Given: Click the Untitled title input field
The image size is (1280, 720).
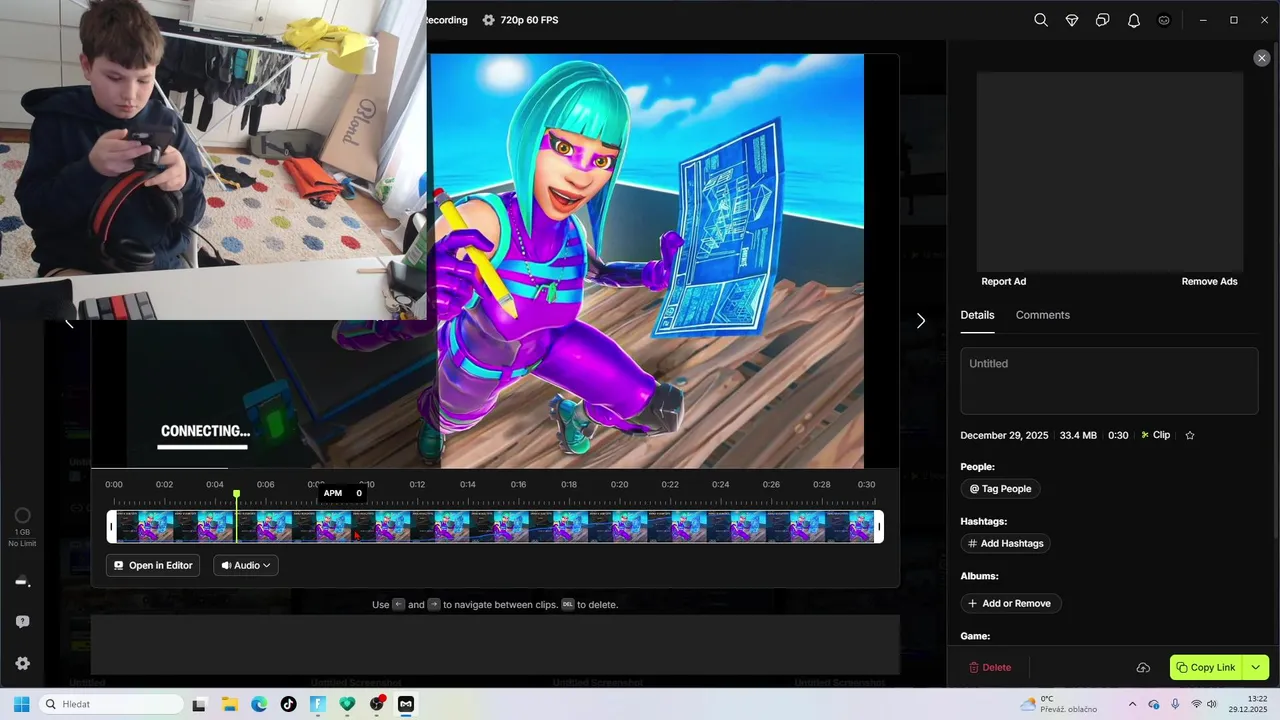Looking at the screenshot, I should pyautogui.click(x=1109, y=381).
